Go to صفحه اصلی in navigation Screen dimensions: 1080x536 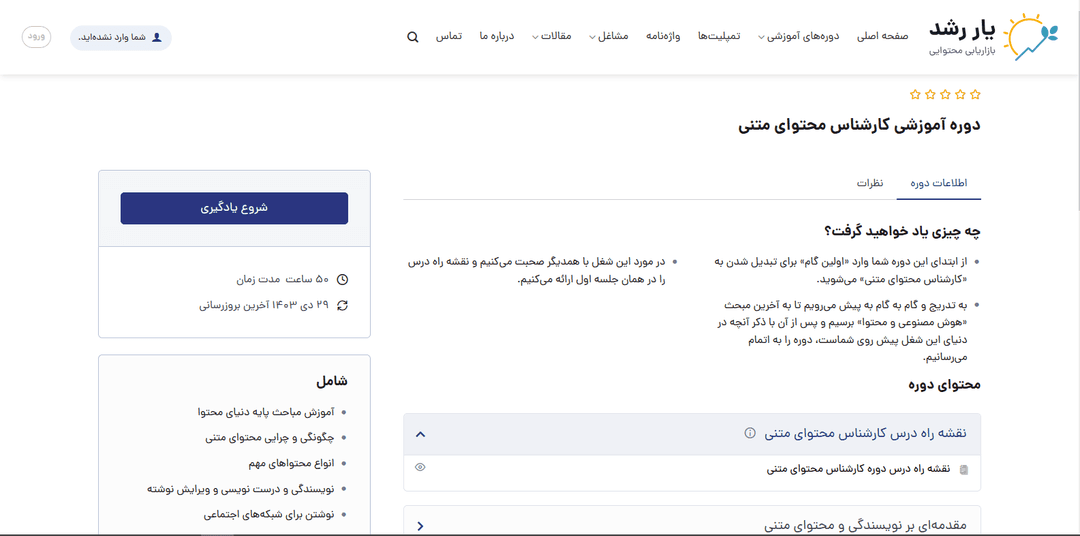882,37
